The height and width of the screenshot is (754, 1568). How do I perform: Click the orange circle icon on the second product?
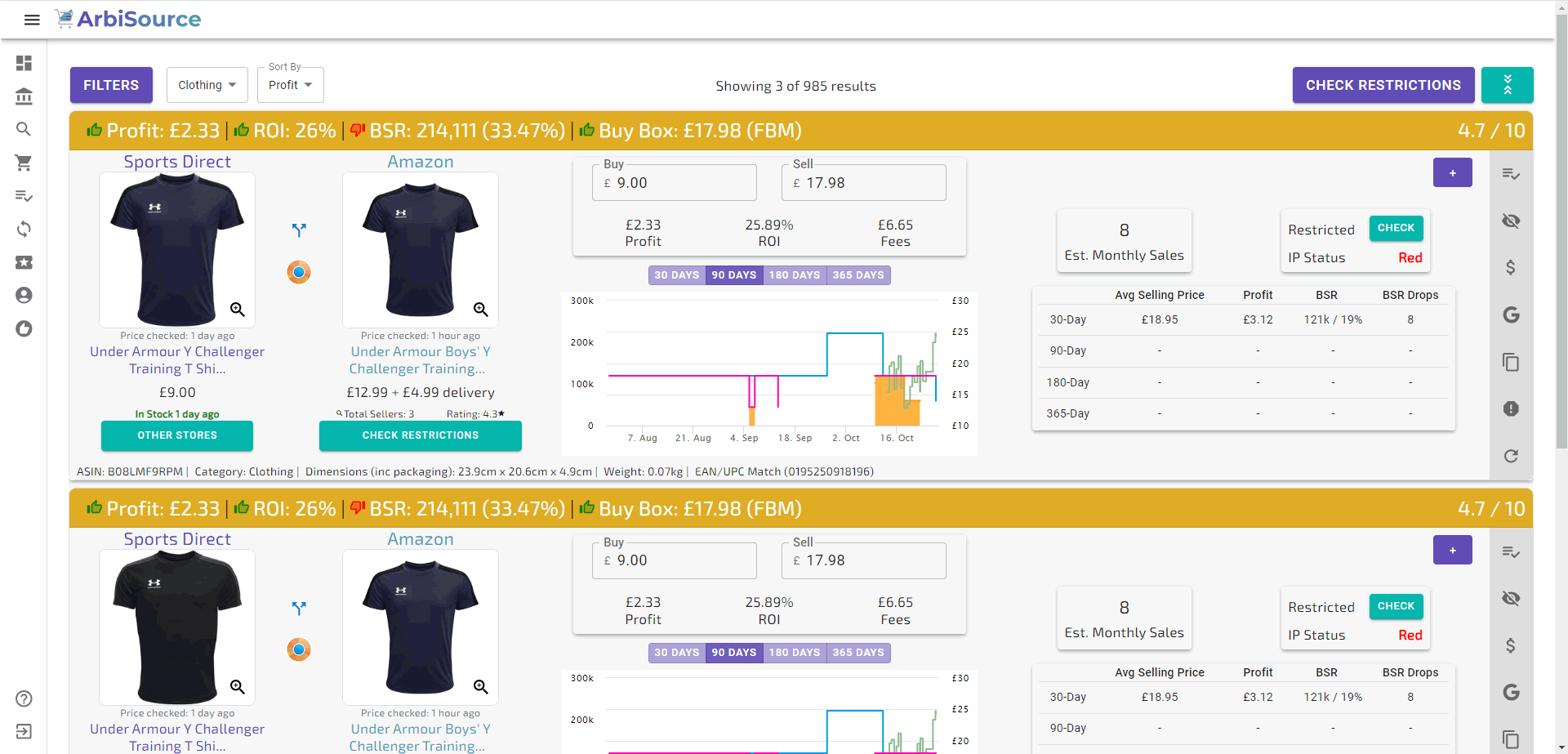point(299,649)
